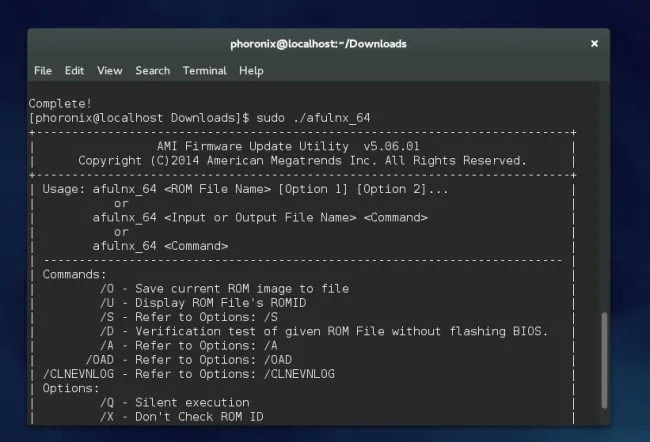Image resolution: width=650 pixels, height=442 pixels.
Task: Click the 'Commands:' heading
Action: coord(74,274)
